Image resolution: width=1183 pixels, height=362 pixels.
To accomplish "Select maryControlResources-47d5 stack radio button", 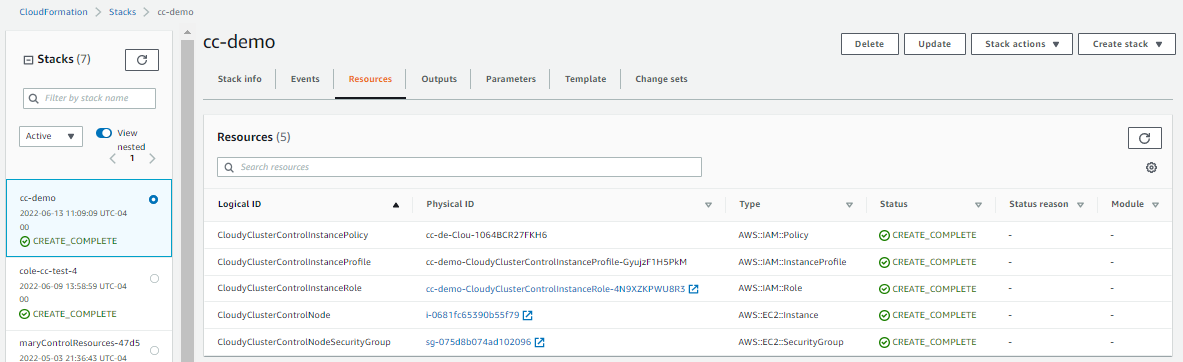I will click(x=155, y=350).
